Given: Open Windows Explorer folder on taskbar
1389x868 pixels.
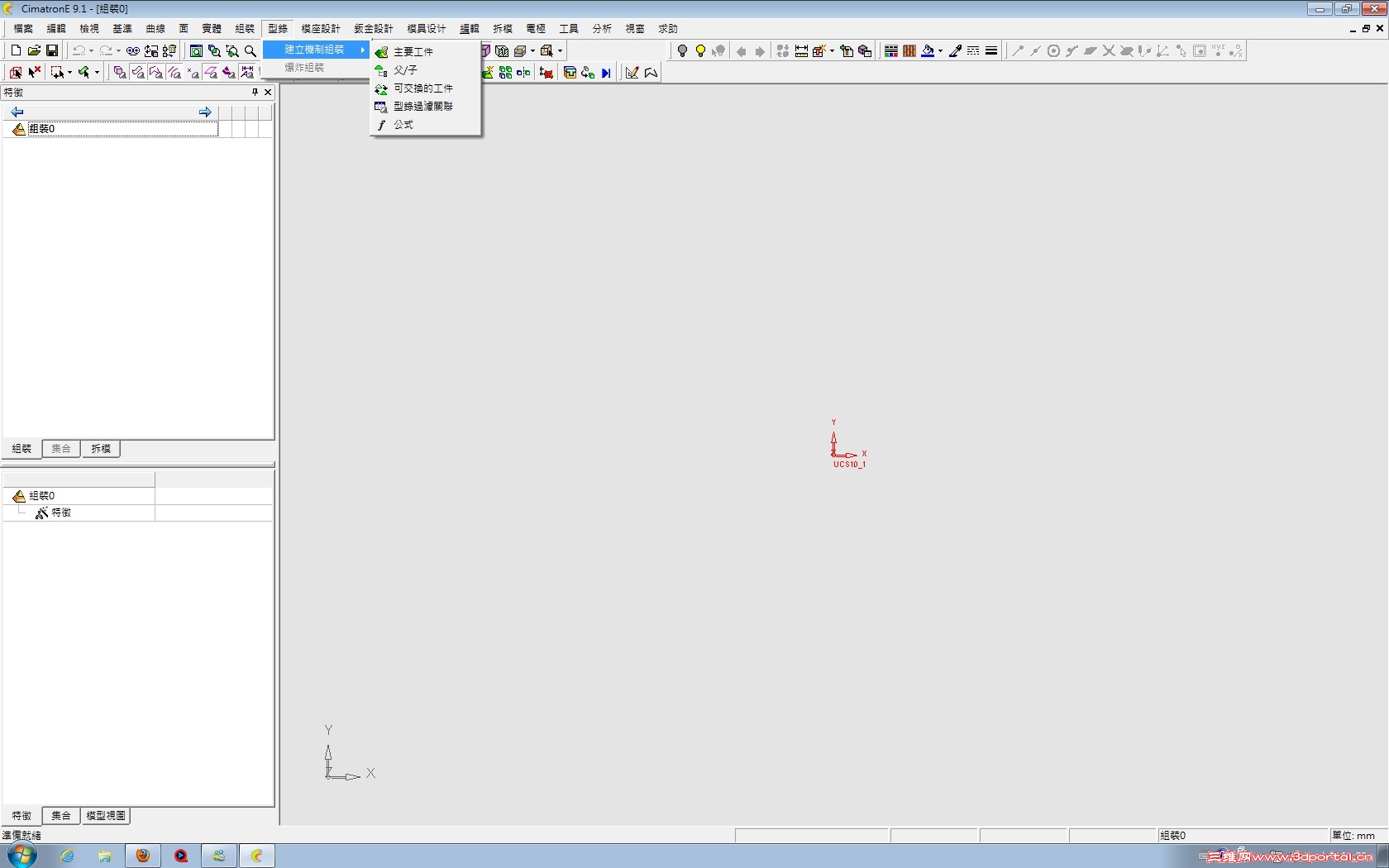Looking at the screenshot, I should pos(105,856).
